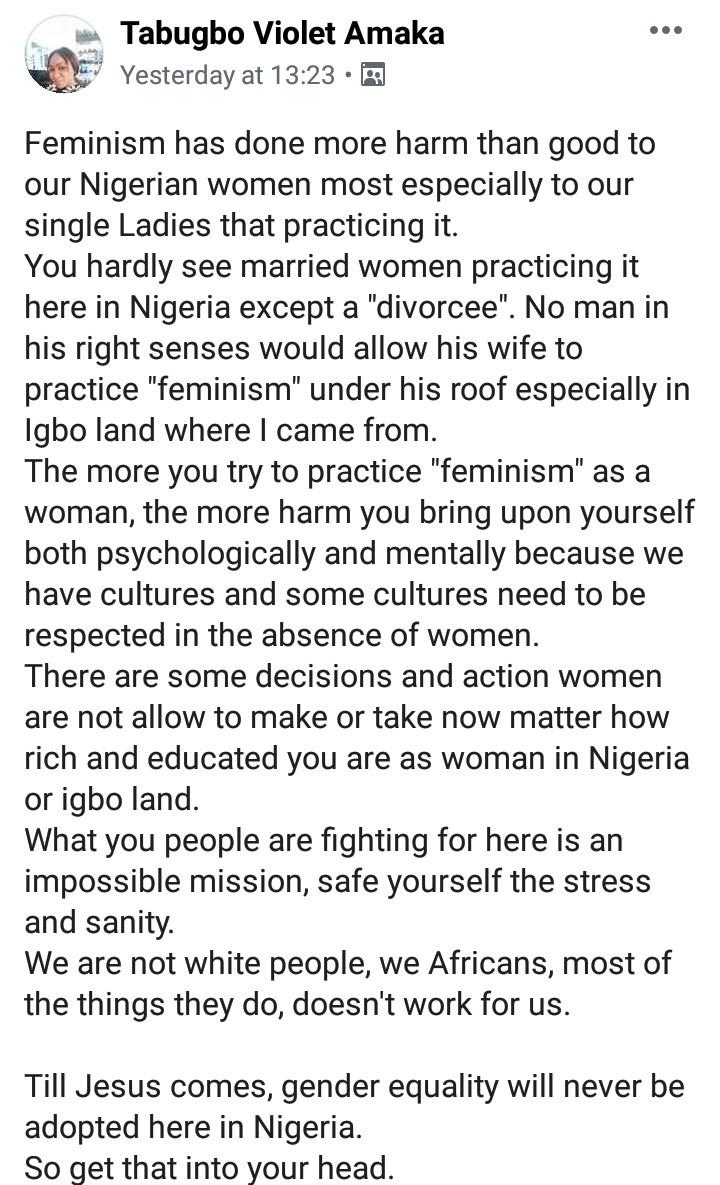Click the line "Till Jesus comes, gender equality"

pyautogui.click(x=355, y=1086)
